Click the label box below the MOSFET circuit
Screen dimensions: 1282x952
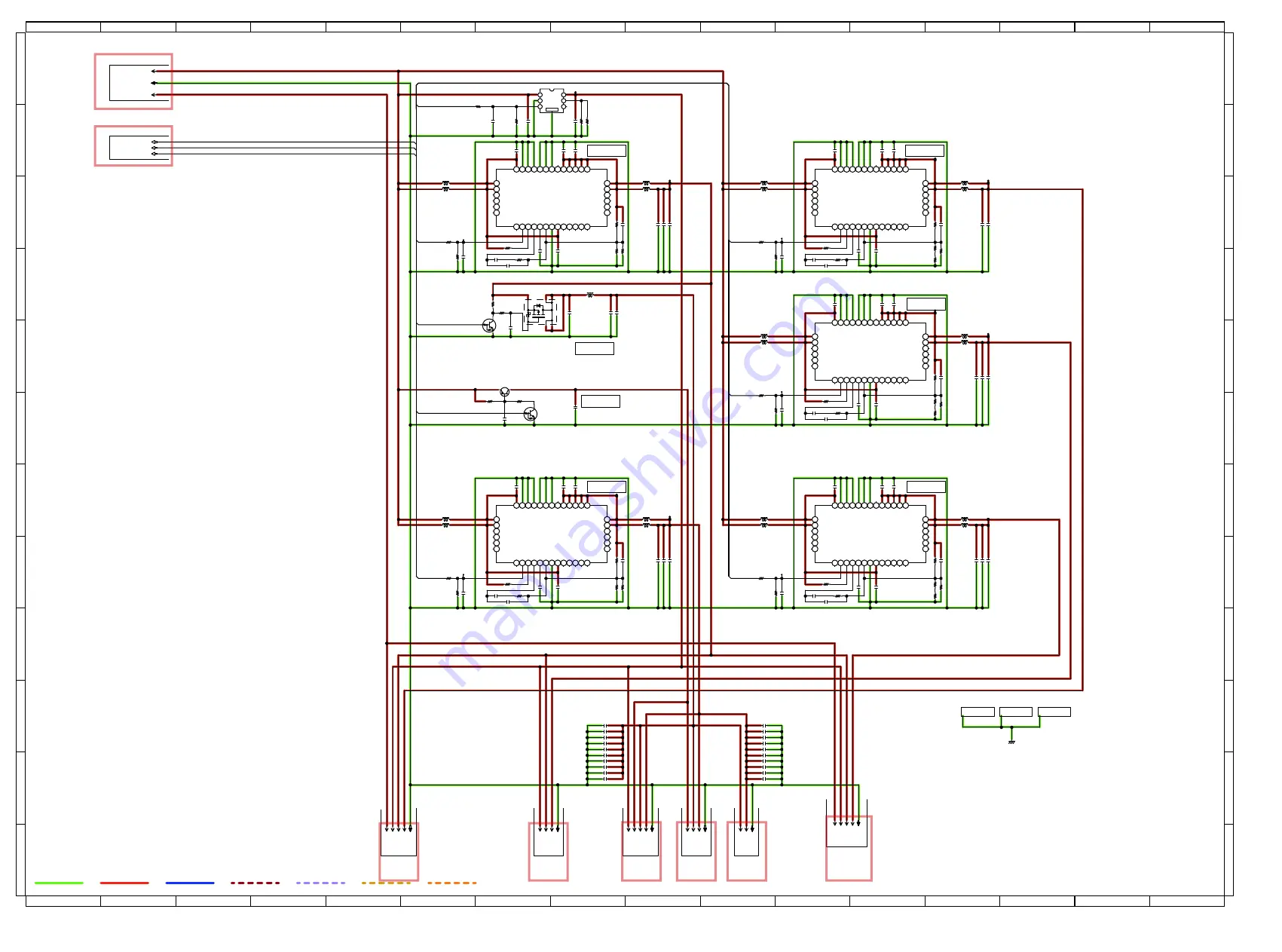point(595,348)
